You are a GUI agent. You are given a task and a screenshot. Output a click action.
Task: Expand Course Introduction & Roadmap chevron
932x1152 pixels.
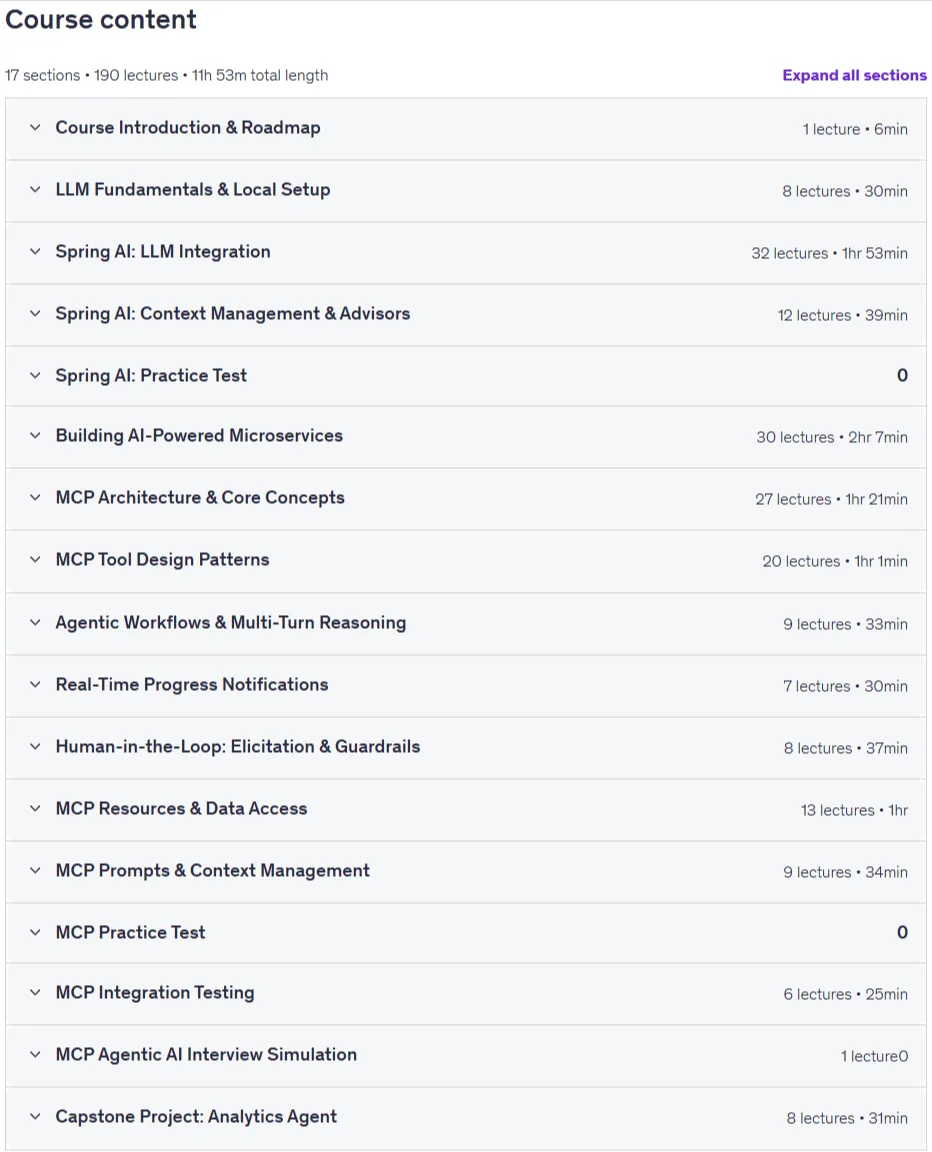[x=35, y=128]
